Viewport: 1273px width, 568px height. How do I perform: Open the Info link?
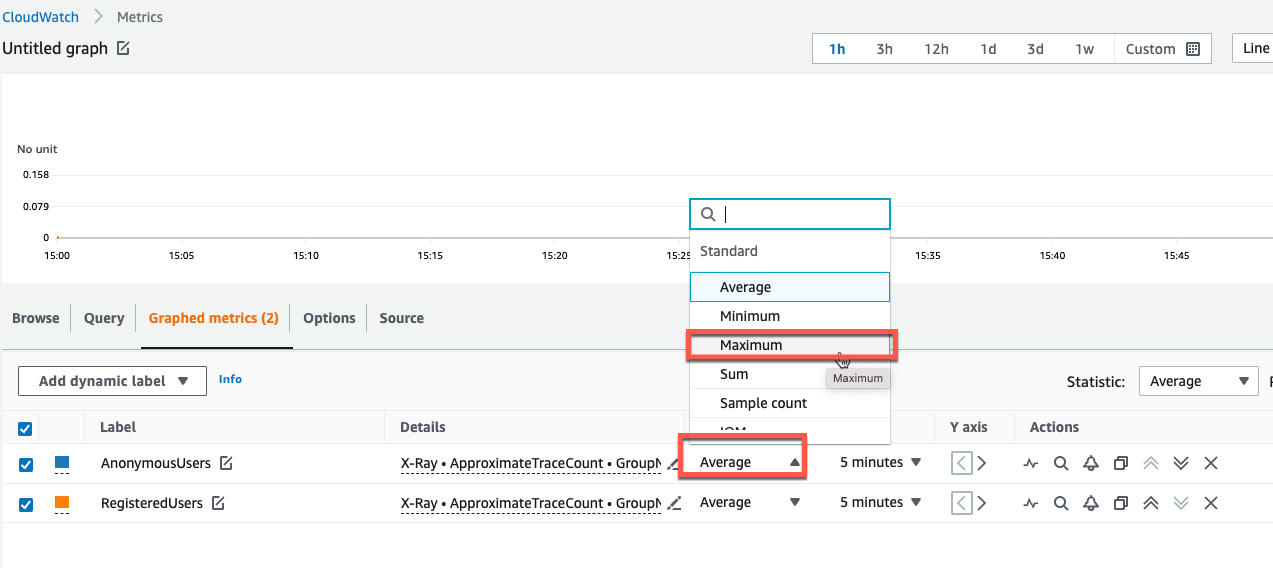pos(230,379)
